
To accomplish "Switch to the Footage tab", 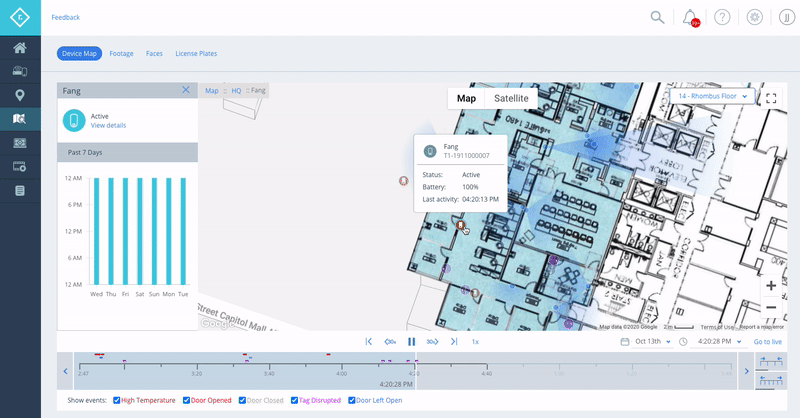I will click(x=121, y=53).
